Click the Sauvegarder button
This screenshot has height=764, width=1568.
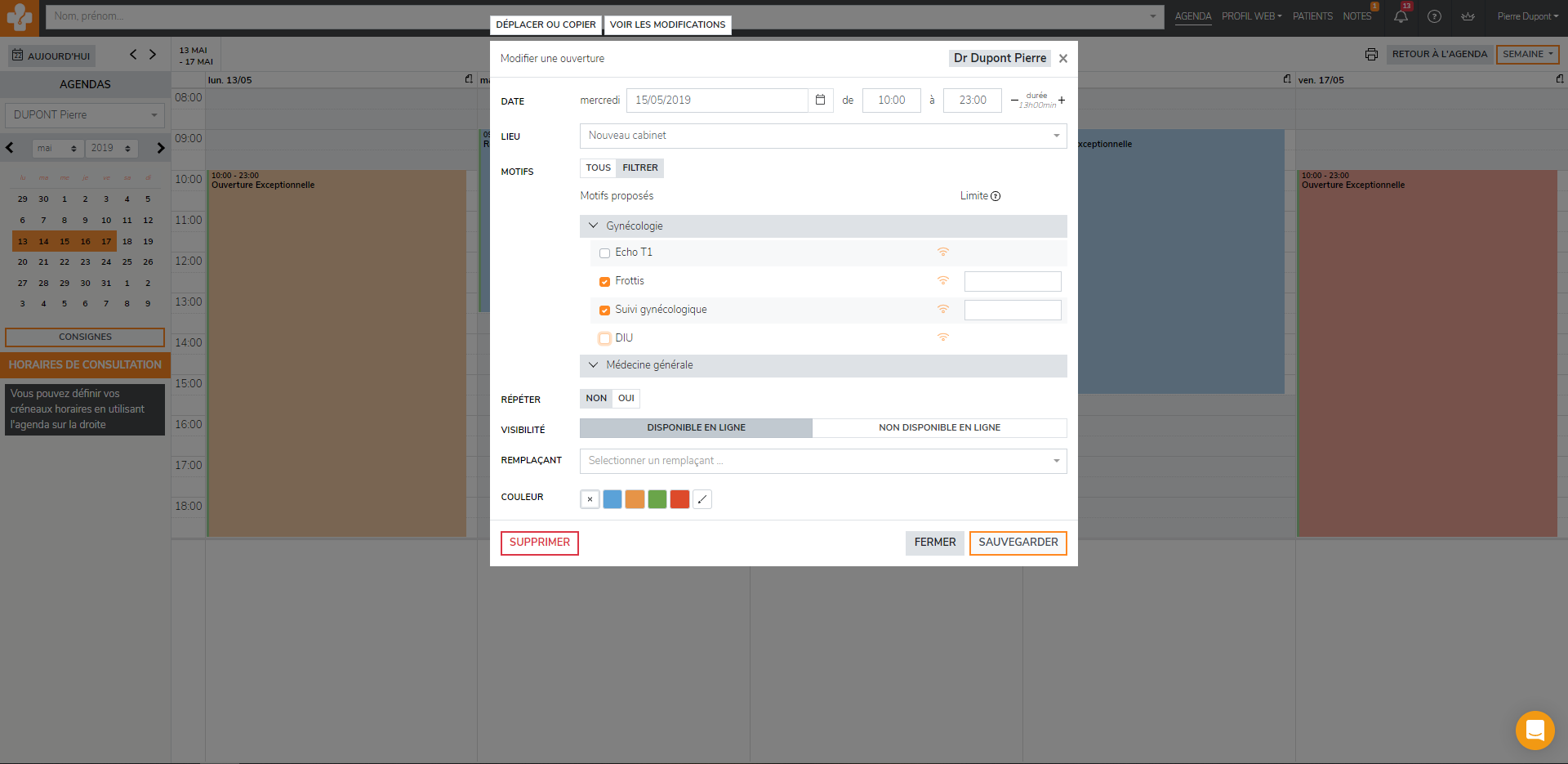tap(1018, 543)
